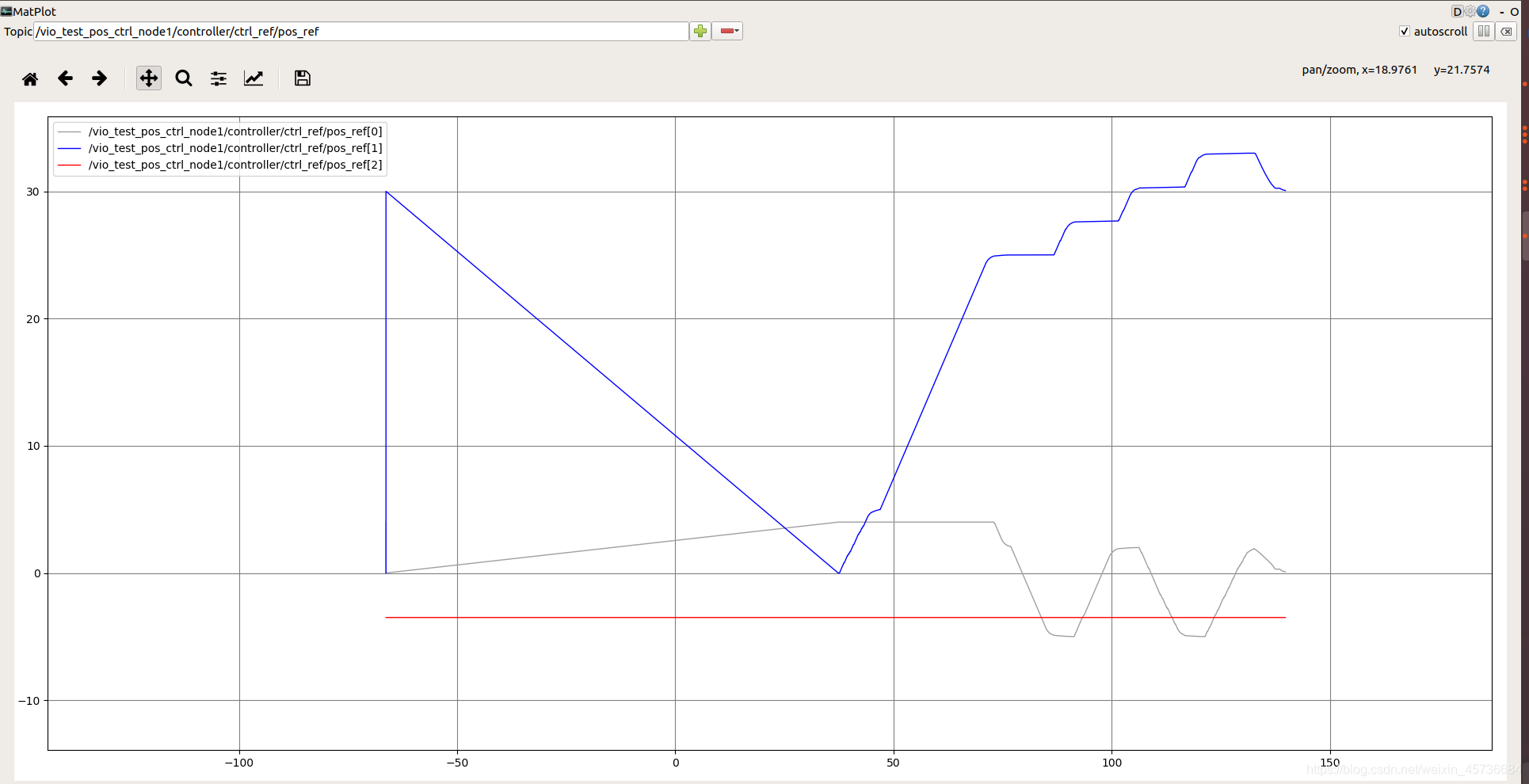This screenshot has height=784, width=1529.
Task: Click y-axis tick label 30
Action: 33,192
